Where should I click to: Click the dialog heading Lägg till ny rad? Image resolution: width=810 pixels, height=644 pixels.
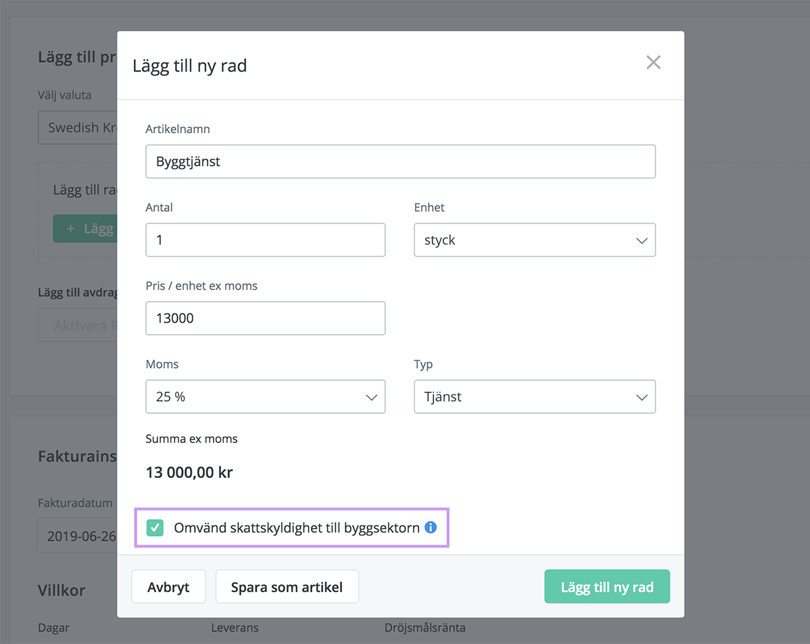pyautogui.click(x=190, y=66)
